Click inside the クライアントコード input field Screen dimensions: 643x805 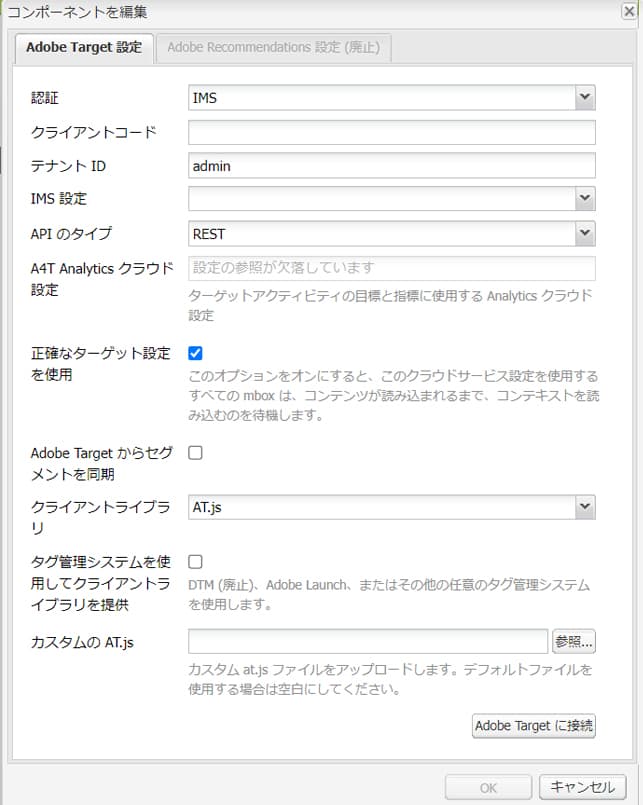click(x=390, y=130)
